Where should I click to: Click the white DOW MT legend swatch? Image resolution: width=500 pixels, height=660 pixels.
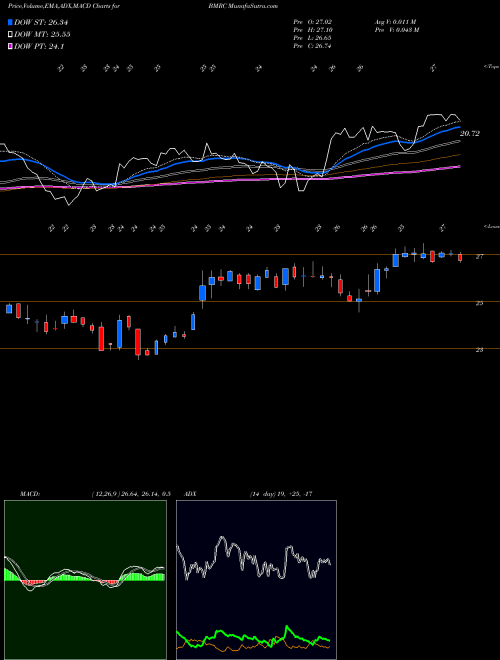coord(10,35)
